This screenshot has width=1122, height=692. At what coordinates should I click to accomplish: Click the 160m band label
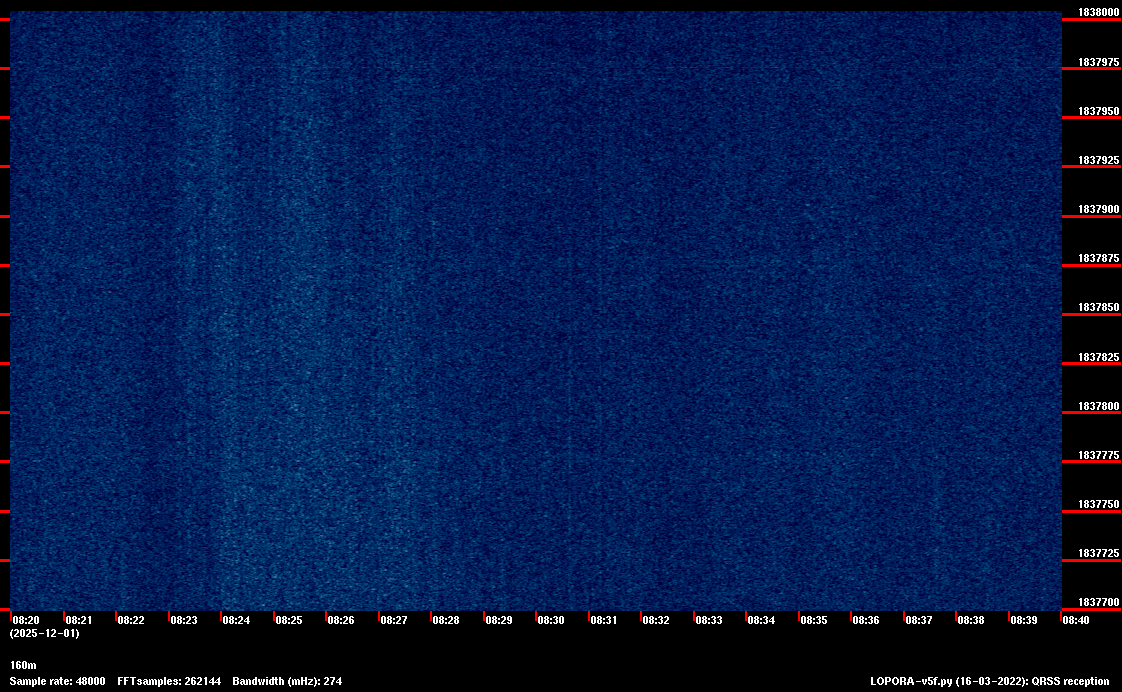(23, 666)
